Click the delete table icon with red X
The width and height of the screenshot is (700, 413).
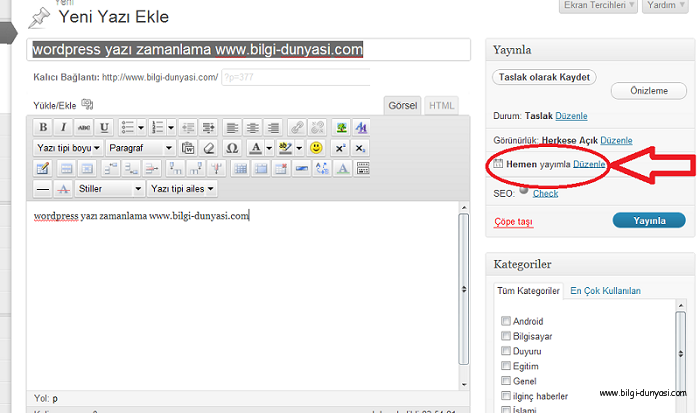coord(281,168)
